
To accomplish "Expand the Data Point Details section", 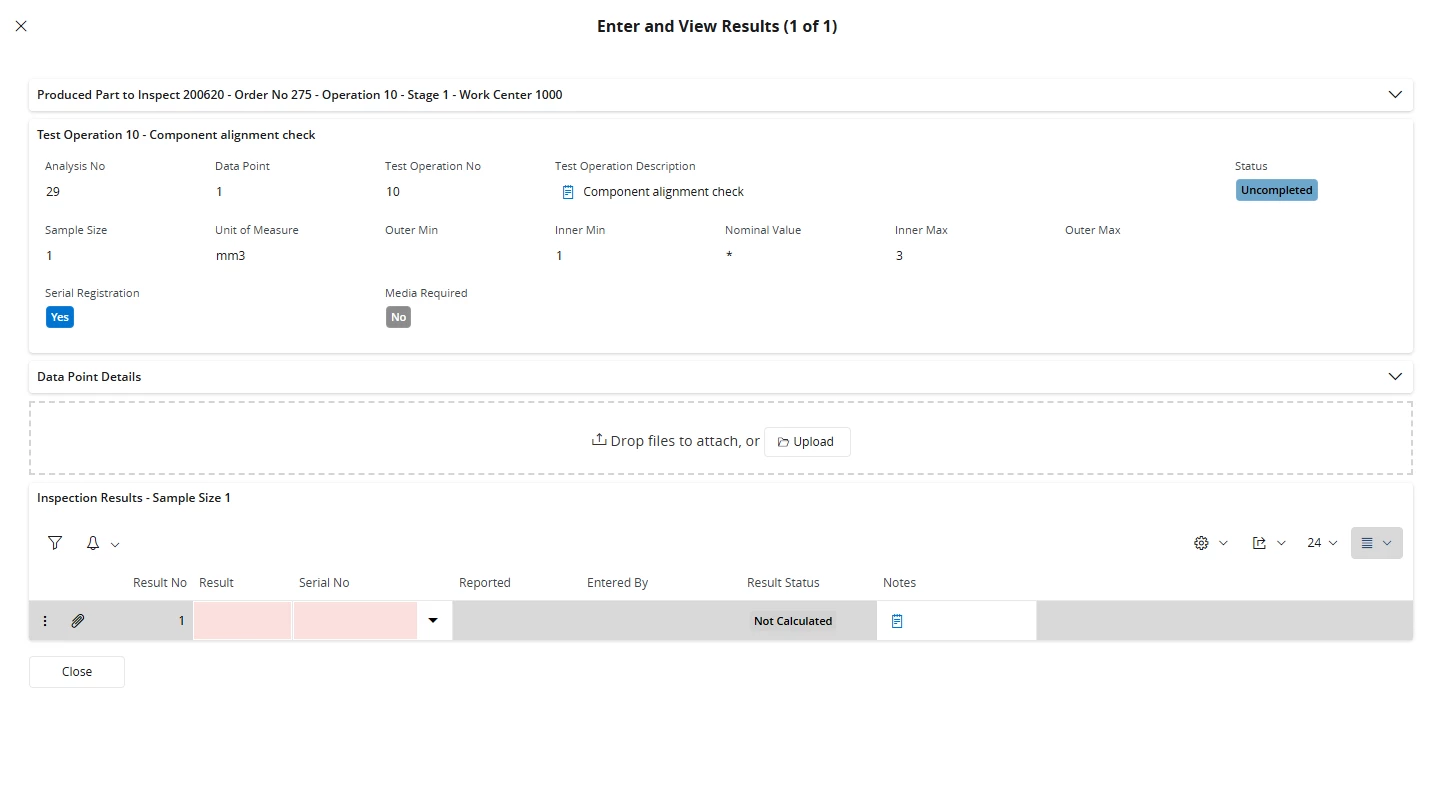I will pos(1395,377).
